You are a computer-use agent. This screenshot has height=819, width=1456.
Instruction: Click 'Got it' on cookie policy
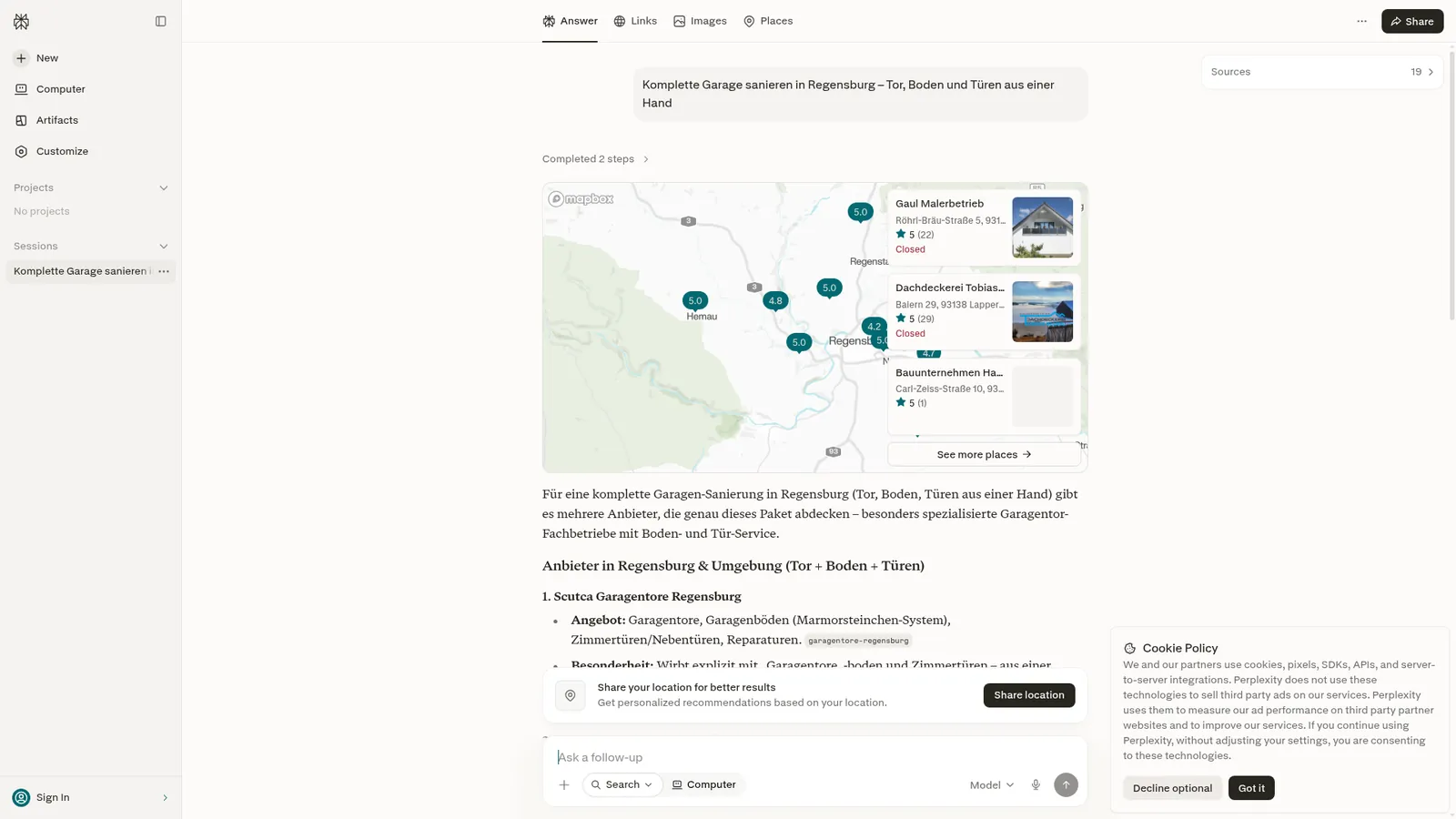point(1251,788)
